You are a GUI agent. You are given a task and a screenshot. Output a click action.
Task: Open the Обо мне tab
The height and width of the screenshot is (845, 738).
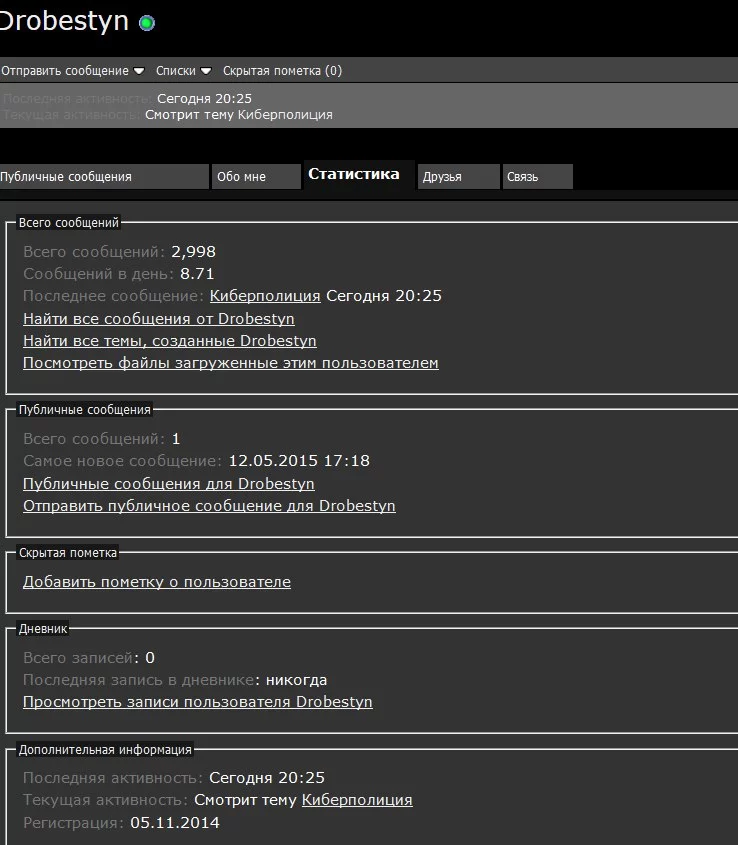tap(255, 177)
